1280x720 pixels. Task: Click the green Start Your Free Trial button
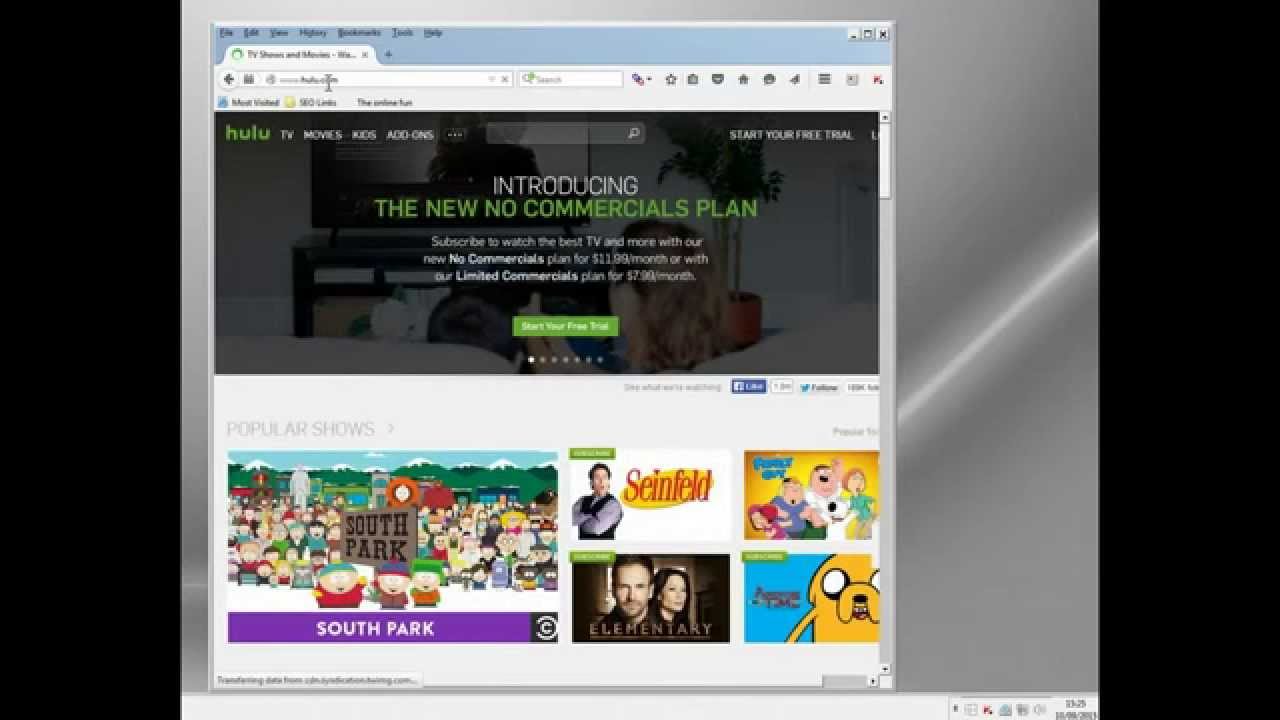pyautogui.click(x=566, y=326)
